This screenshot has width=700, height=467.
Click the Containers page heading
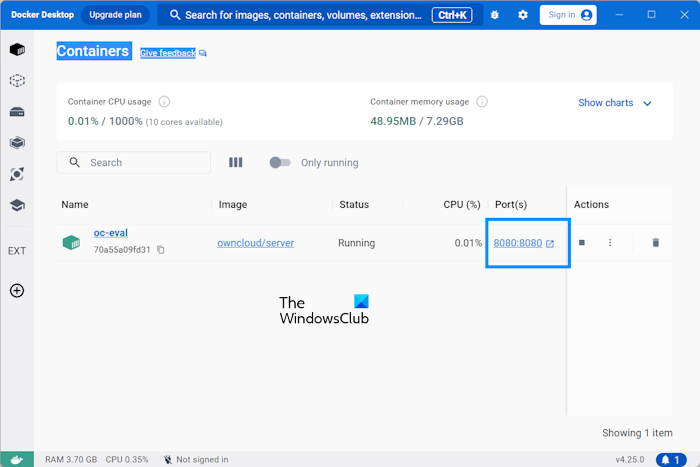pos(94,51)
